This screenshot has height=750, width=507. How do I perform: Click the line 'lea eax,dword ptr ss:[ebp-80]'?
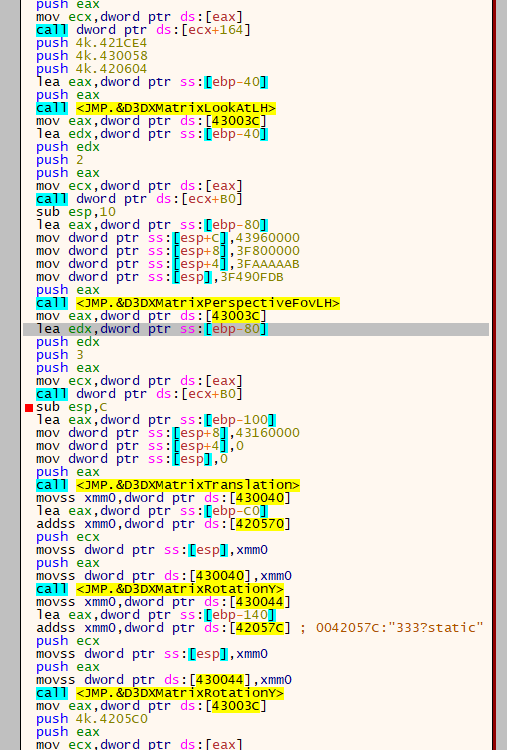click(x=152, y=225)
